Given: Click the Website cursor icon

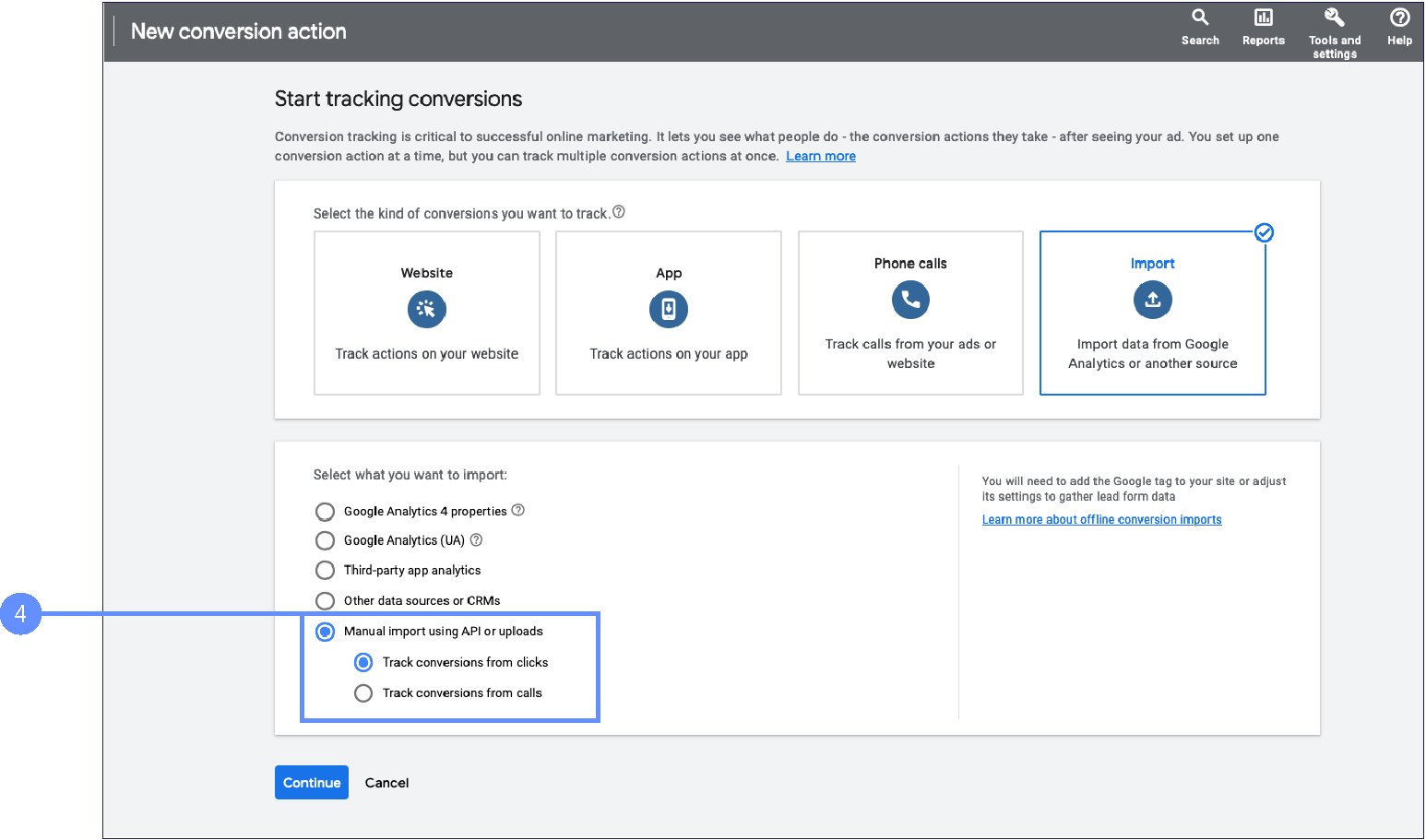Looking at the screenshot, I should 426,309.
